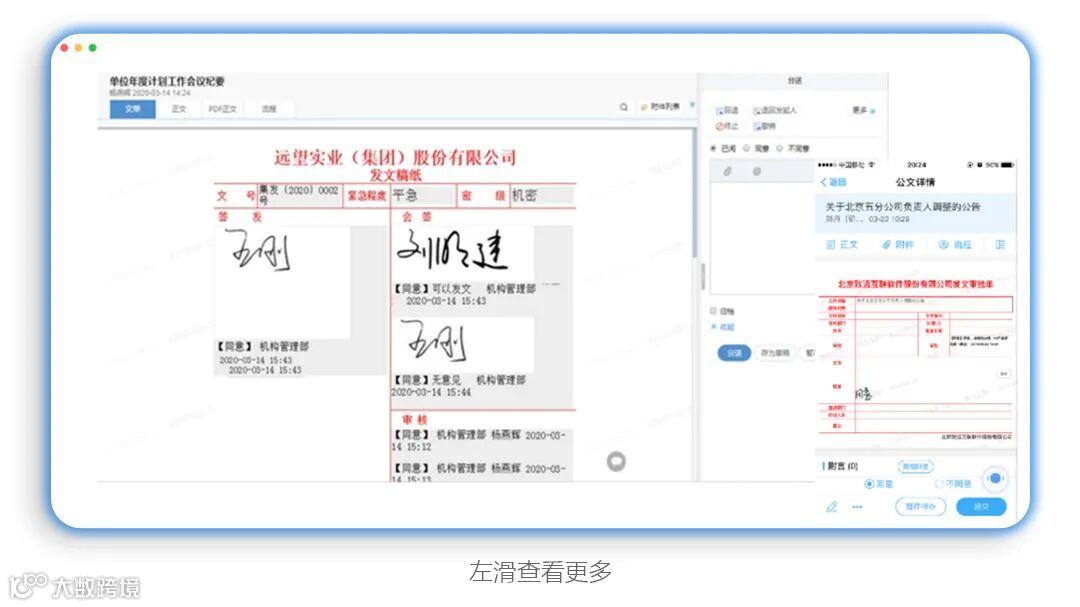Select the phone 同意 radio button
The height and width of the screenshot is (607, 1080).
click(869, 484)
